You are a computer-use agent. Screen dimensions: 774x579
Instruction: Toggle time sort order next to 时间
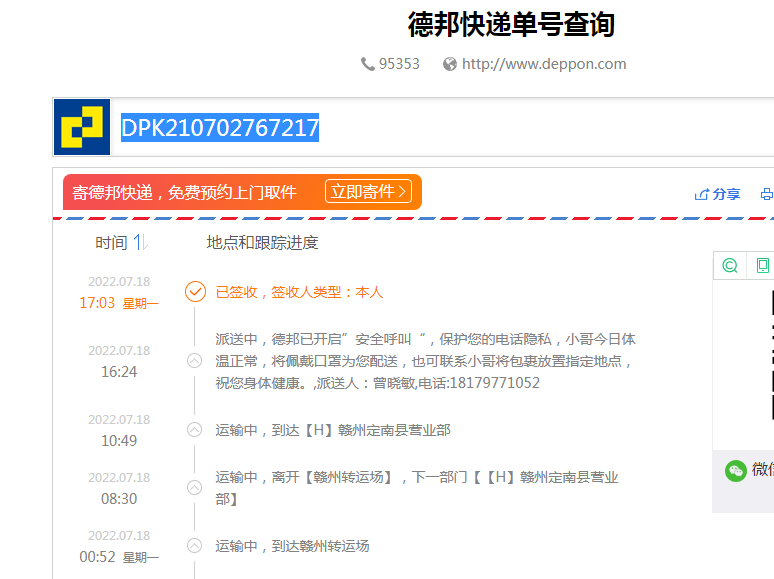pyautogui.click(x=141, y=242)
